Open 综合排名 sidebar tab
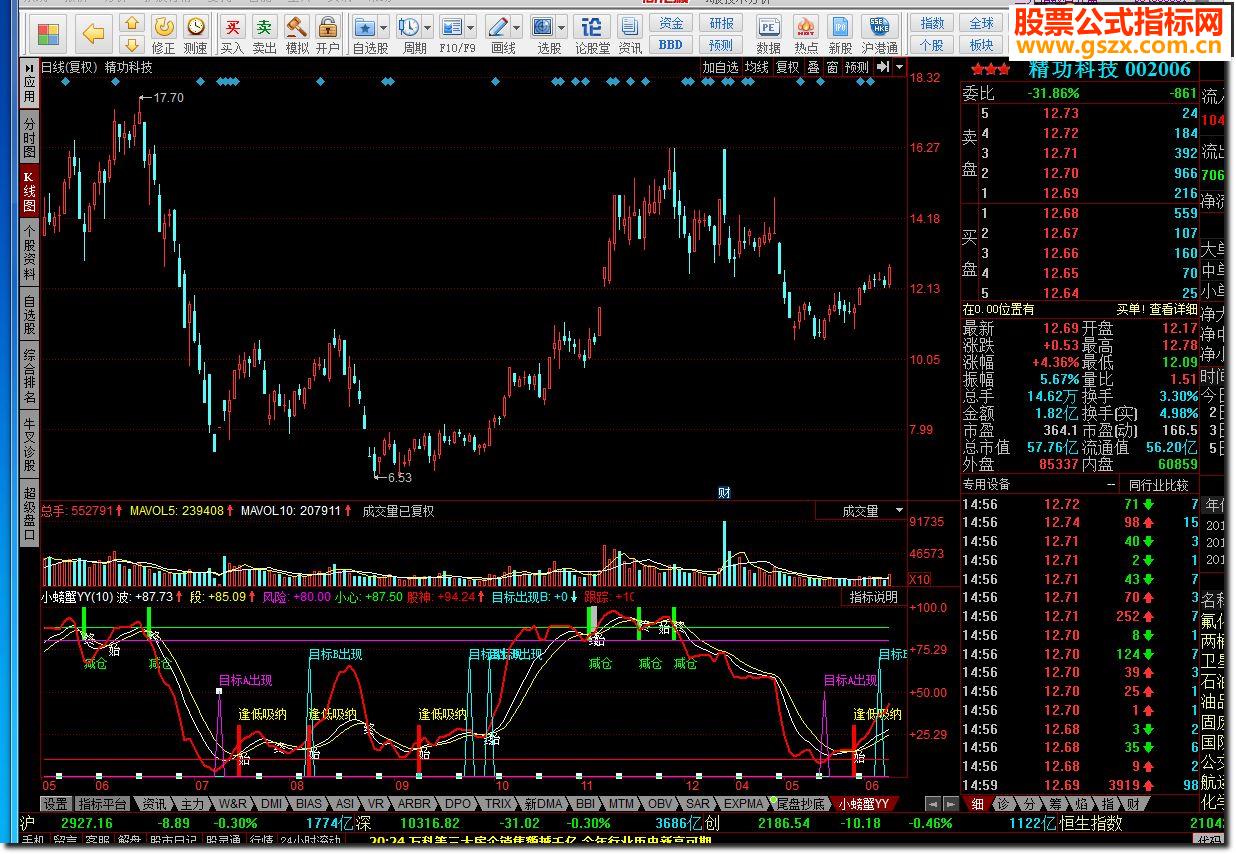Image resolution: width=1236 pixels, height=854 pixels. click(29, 375)
